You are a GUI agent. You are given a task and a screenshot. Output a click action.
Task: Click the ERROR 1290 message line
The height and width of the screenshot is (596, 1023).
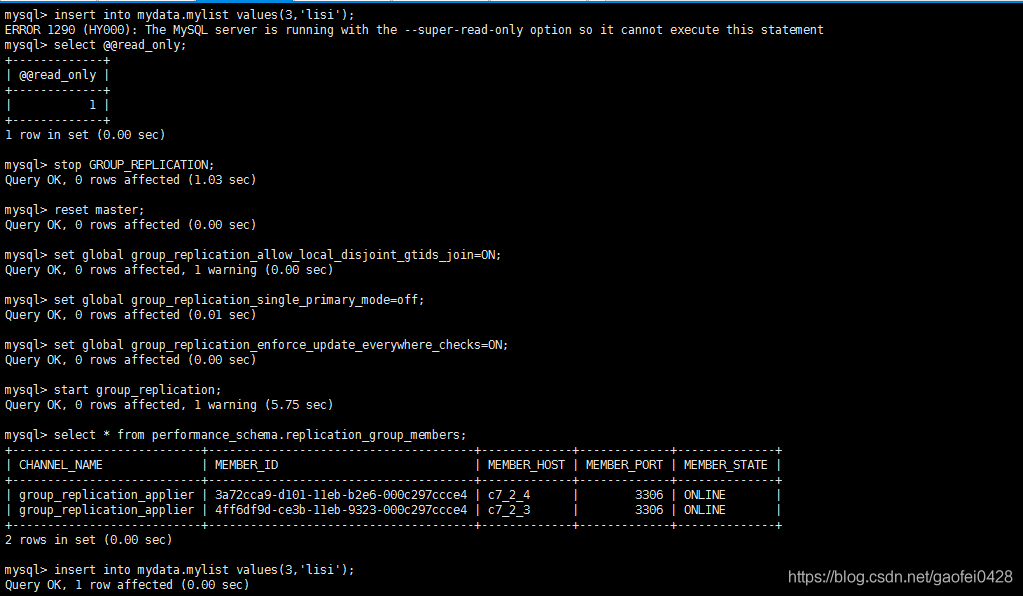(414, 30)
